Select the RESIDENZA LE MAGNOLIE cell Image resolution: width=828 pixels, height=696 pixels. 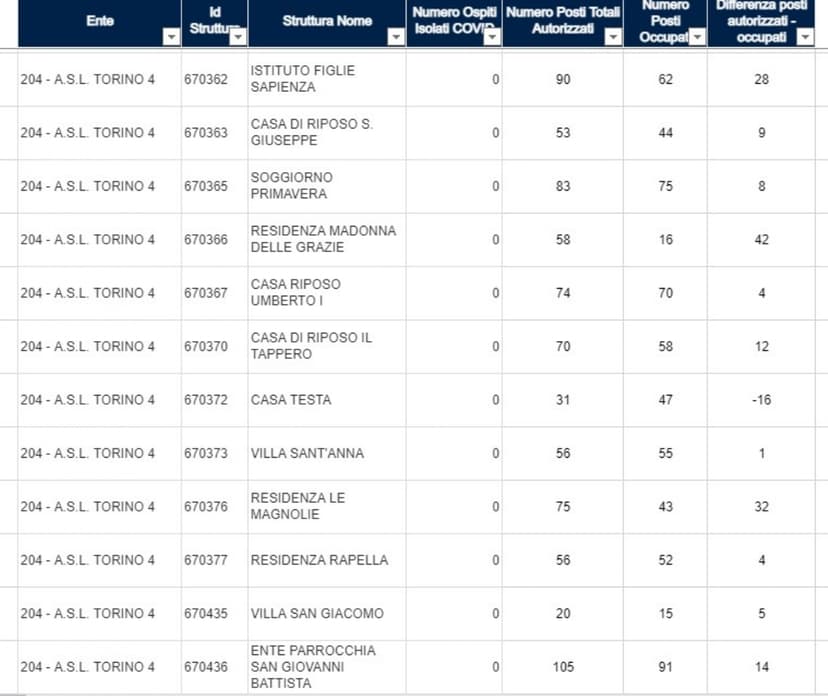298,507
